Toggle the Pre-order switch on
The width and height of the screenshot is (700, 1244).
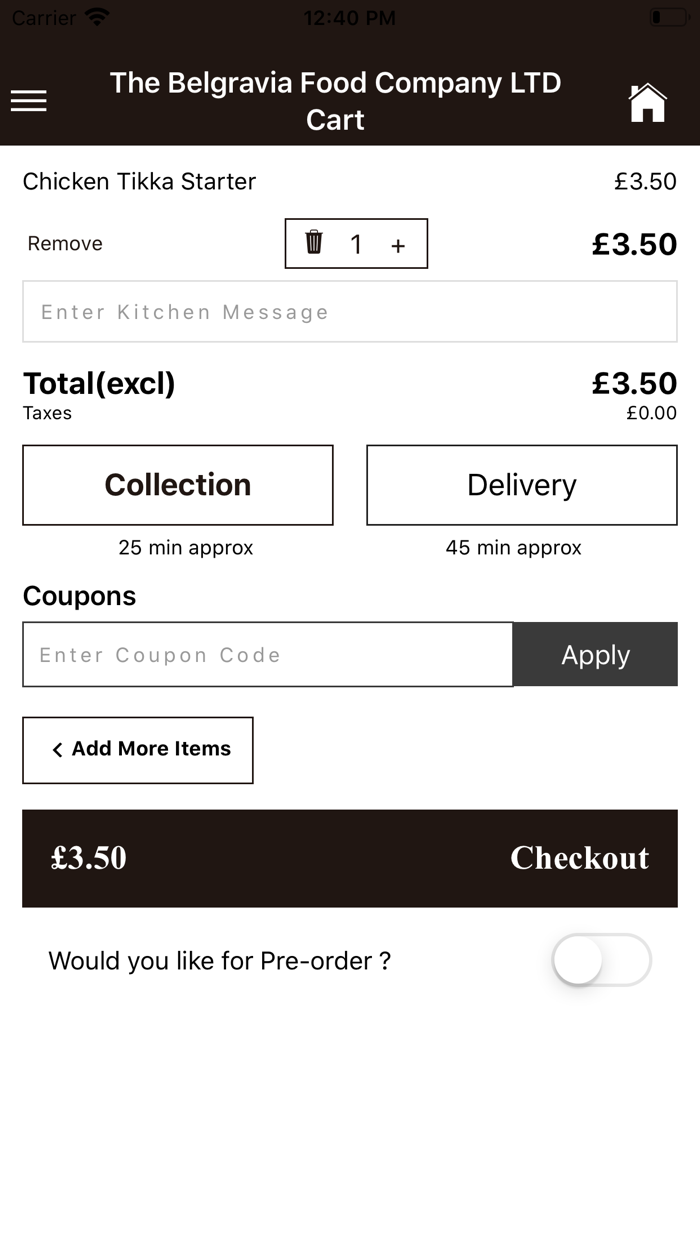click(601, 961)
